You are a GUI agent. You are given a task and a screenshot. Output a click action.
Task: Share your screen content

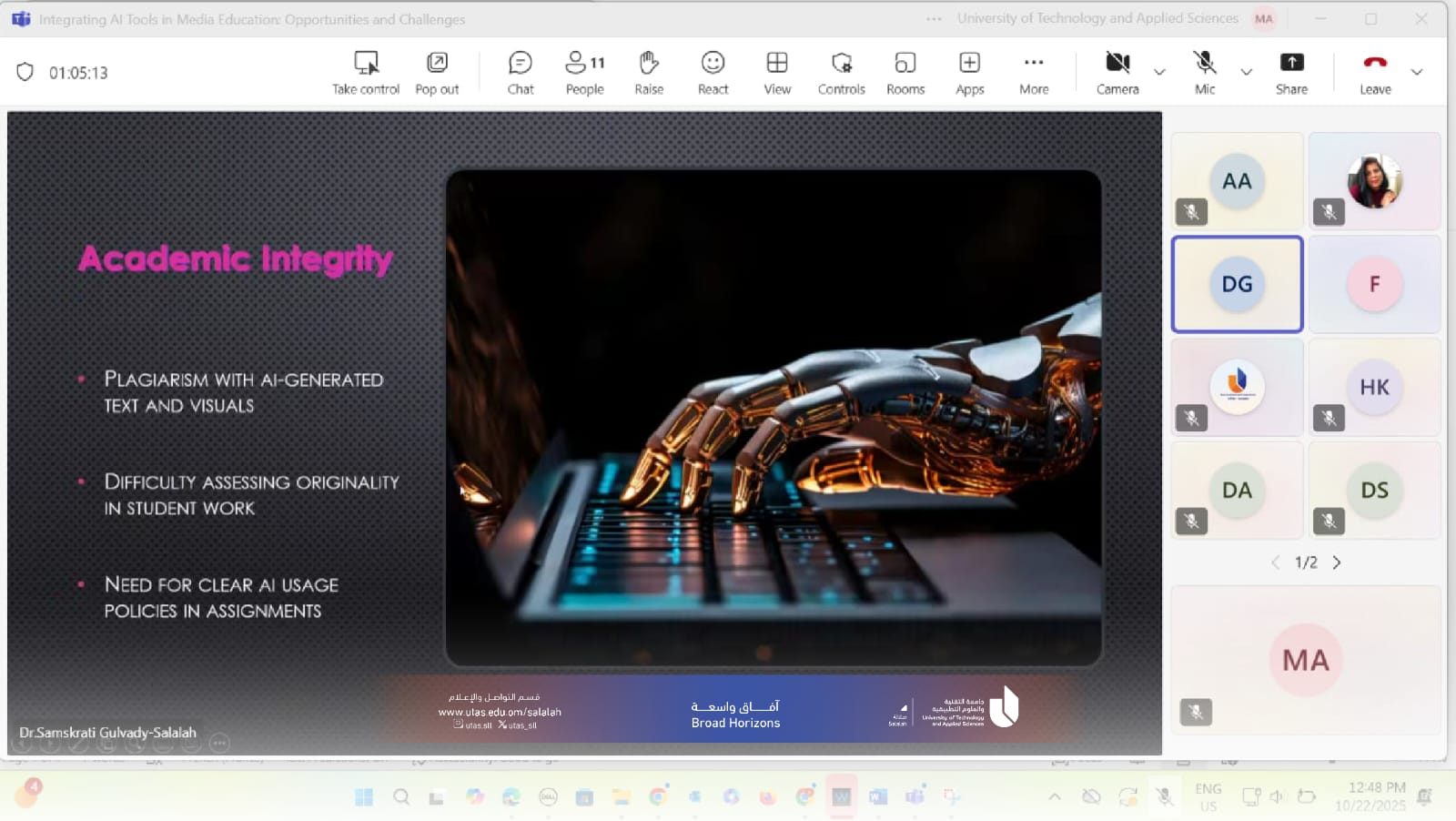click(x=1291, y=73)
